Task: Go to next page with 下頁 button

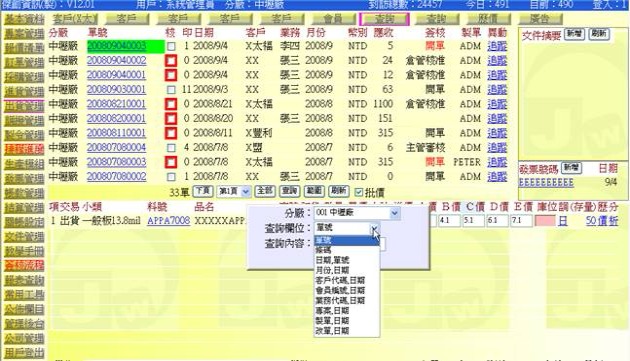Action: pyautogui.click(x=203, y=191)
